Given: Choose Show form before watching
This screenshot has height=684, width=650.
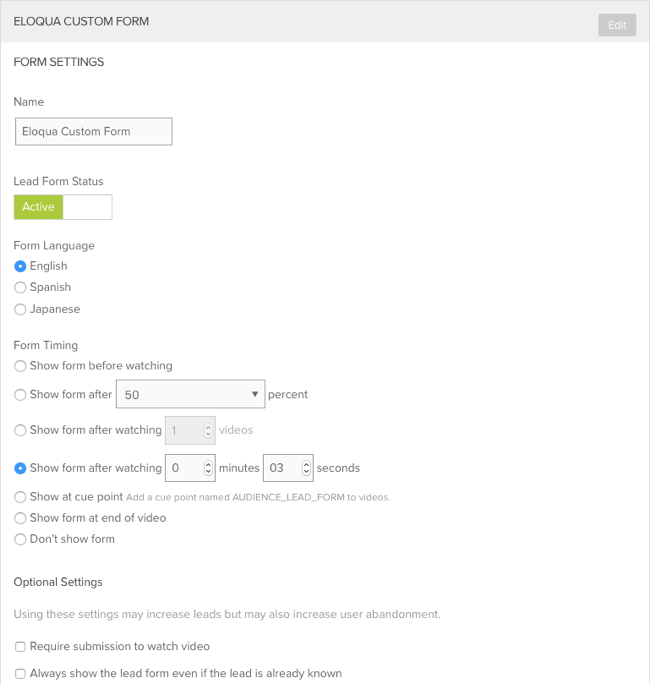Looking at the screenshot, I should tap(20, 366).
